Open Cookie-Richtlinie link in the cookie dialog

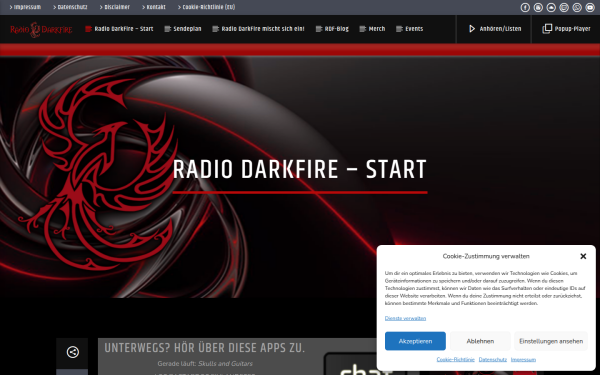[455, 360]
